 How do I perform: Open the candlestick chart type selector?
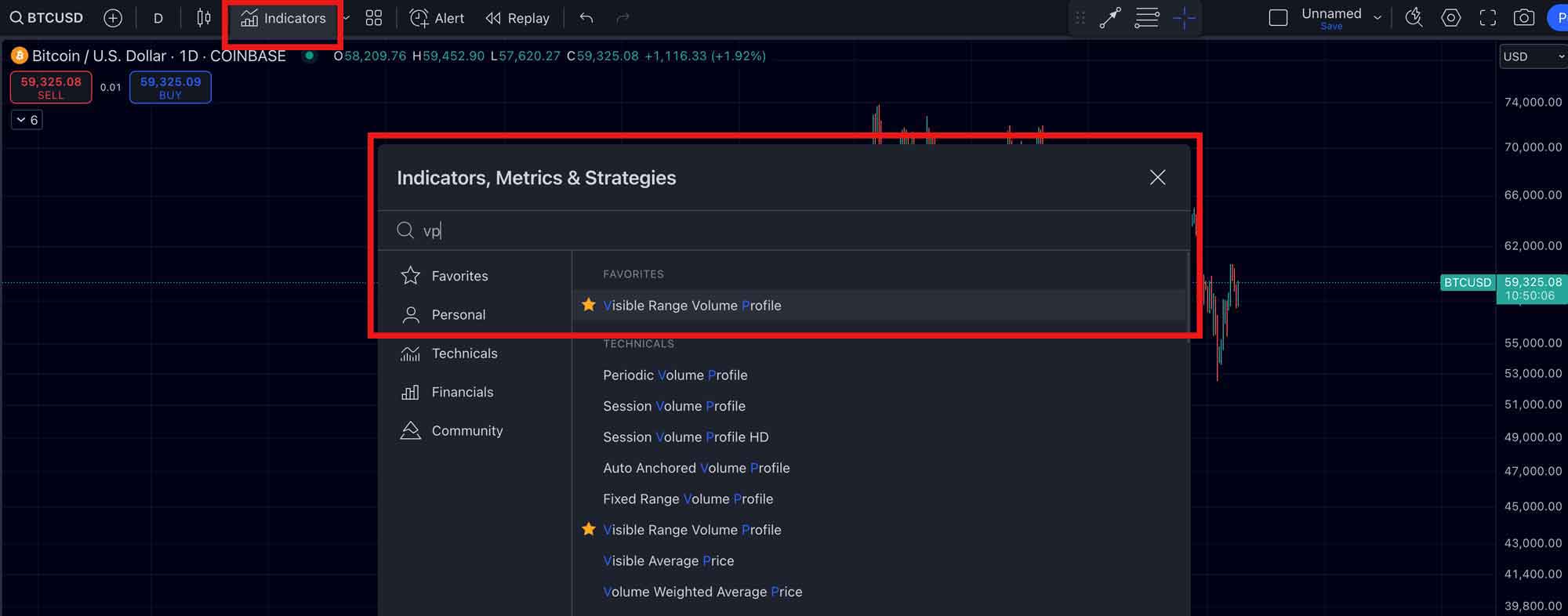204,18
